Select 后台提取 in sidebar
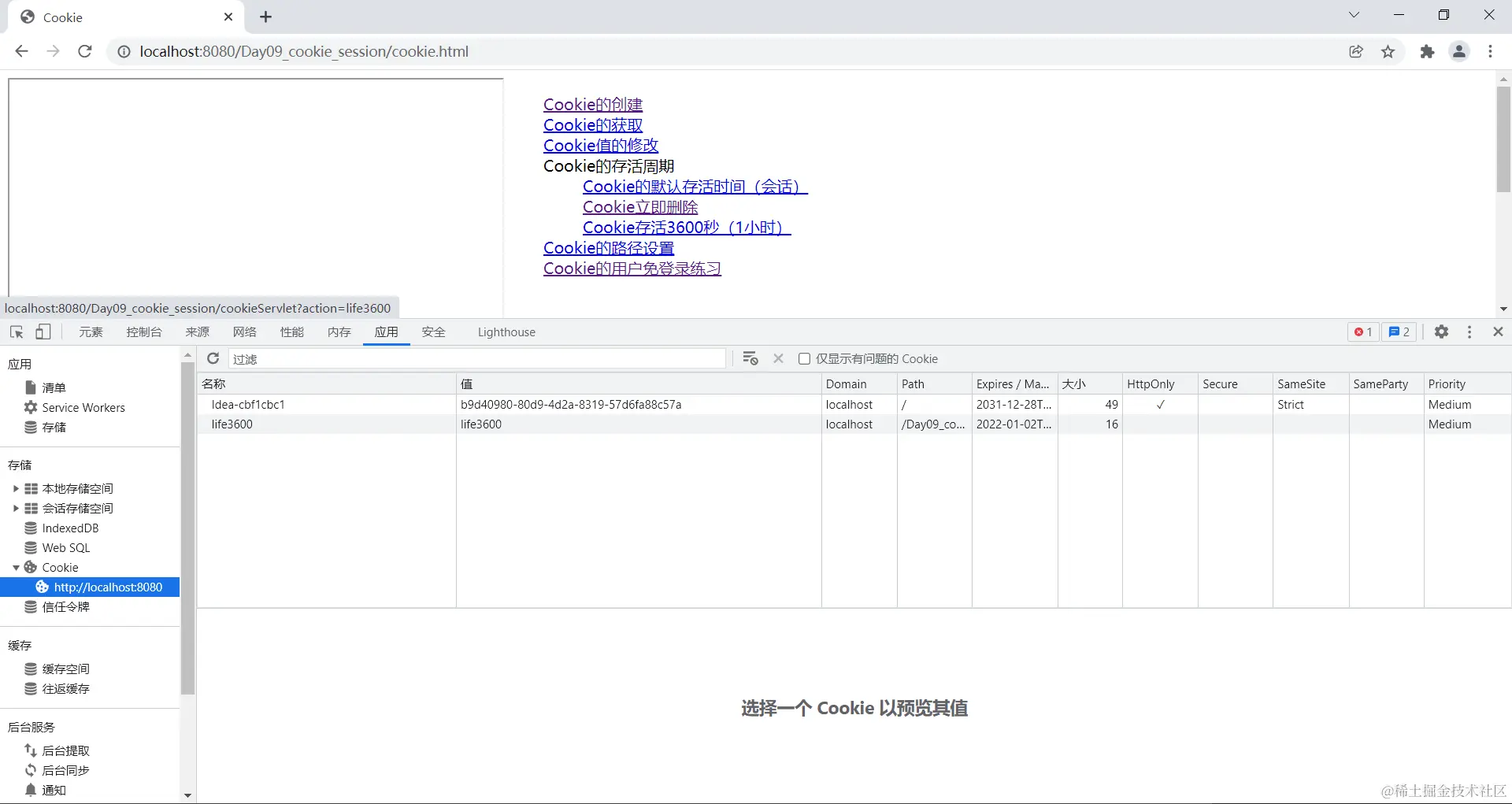Image resolution: width=1512 pixels, height=804 pixels. pos(65,750)
